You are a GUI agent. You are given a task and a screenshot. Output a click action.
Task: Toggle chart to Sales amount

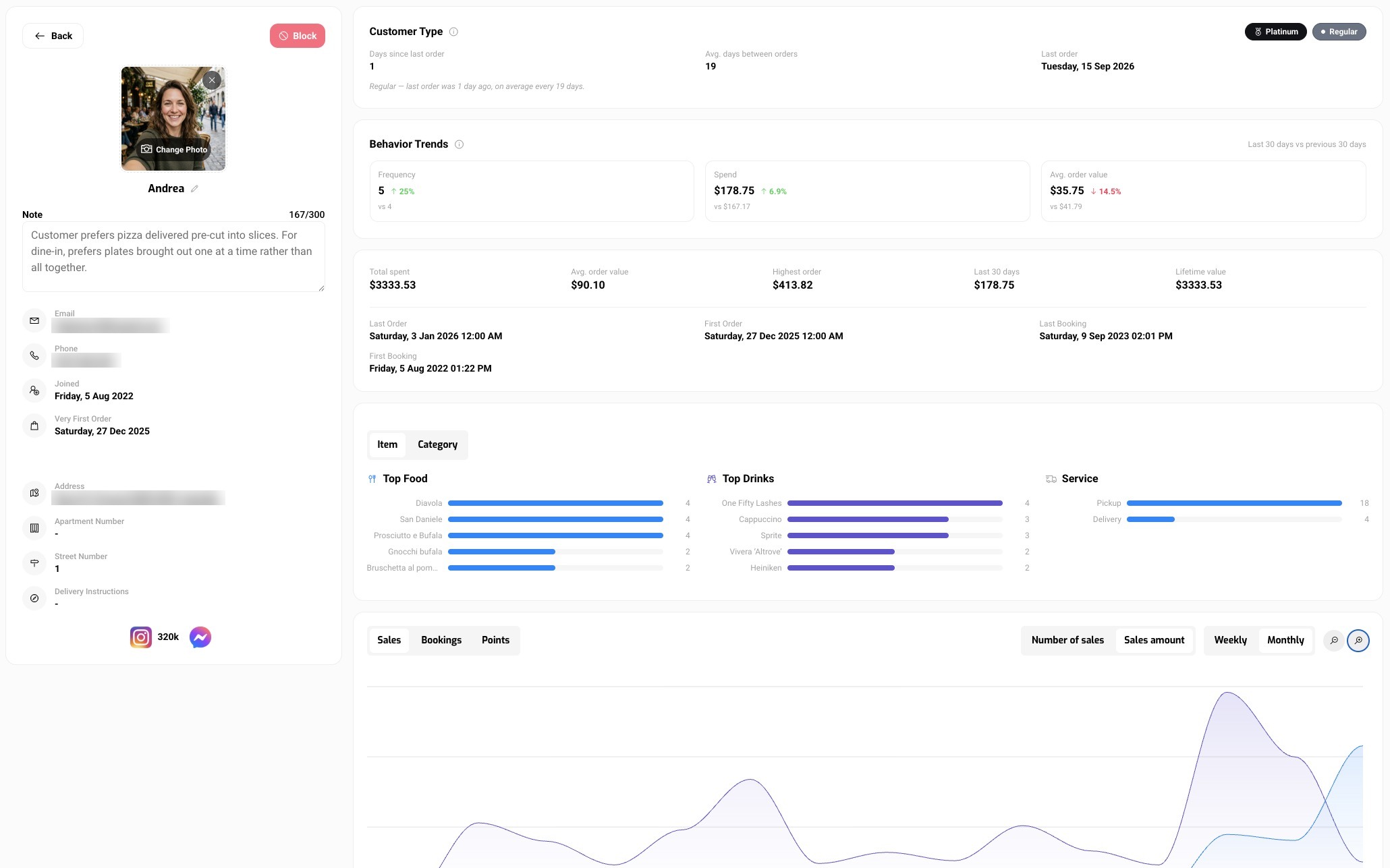click(1155, 640)
